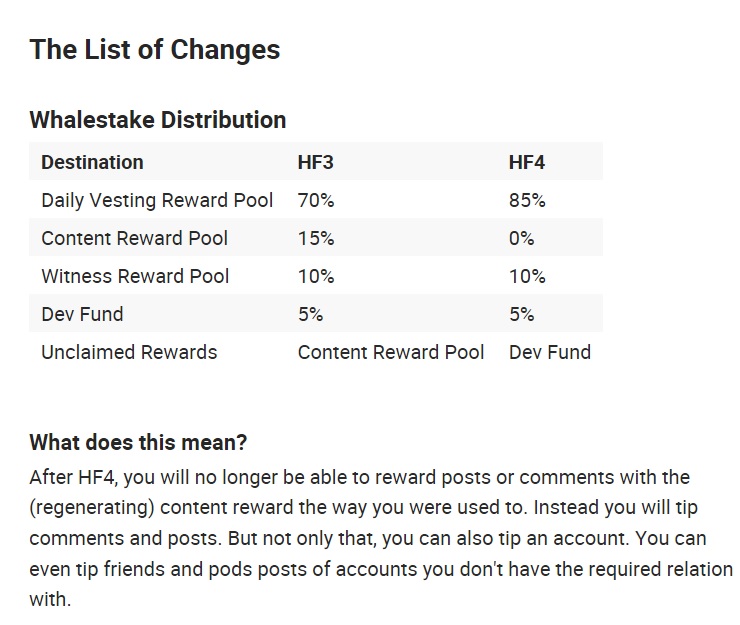Viewport: 740px width, 625px height.
Task: Click Witness Reward Pool HF4 10% cell
Action: (x=527, y=276)
